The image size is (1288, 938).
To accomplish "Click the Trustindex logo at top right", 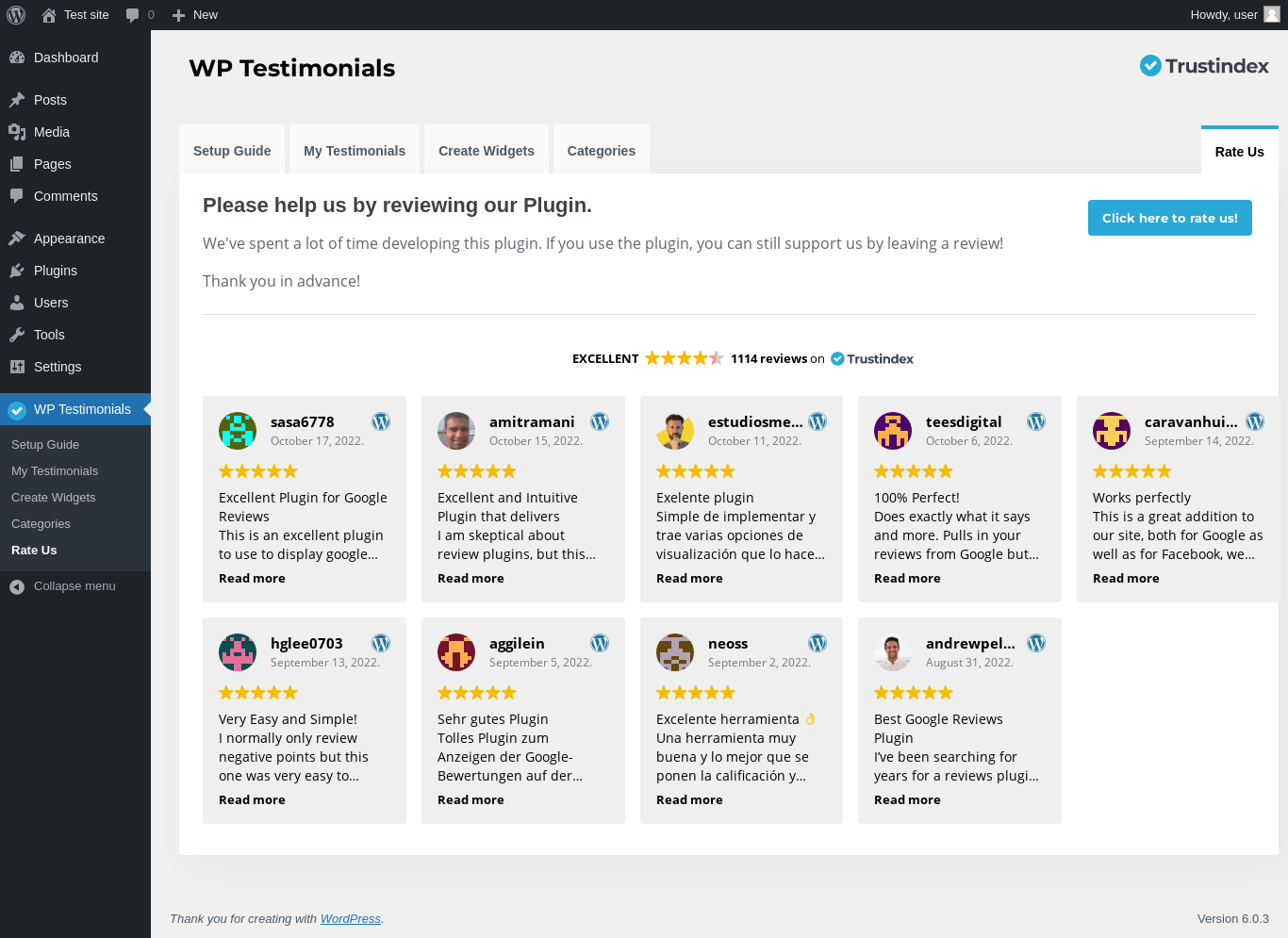I will point(1204,66).
